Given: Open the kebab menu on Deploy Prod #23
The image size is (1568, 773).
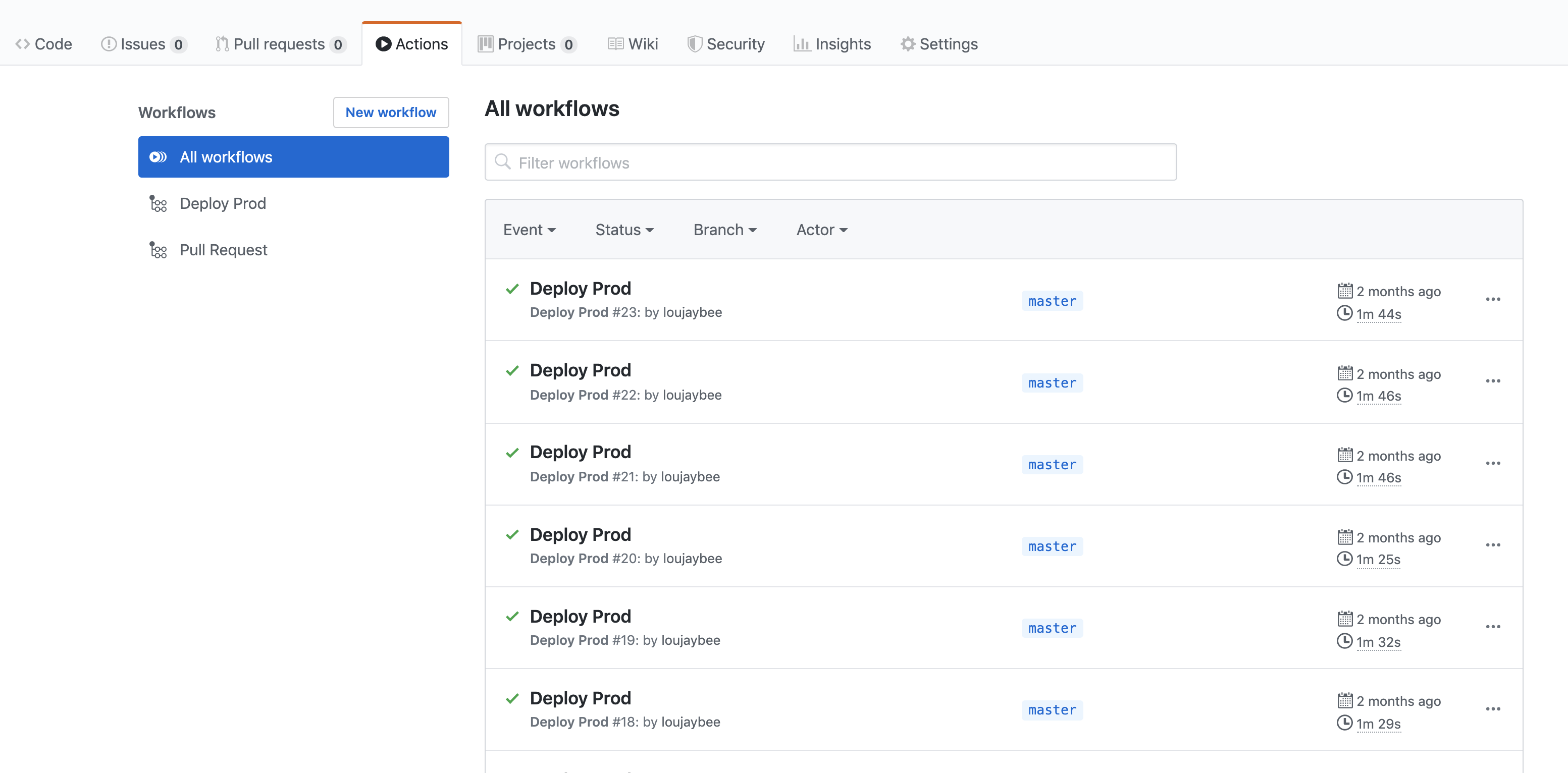Looking at the screenshot, I should pyautogui.click(x=1494, y=299).
